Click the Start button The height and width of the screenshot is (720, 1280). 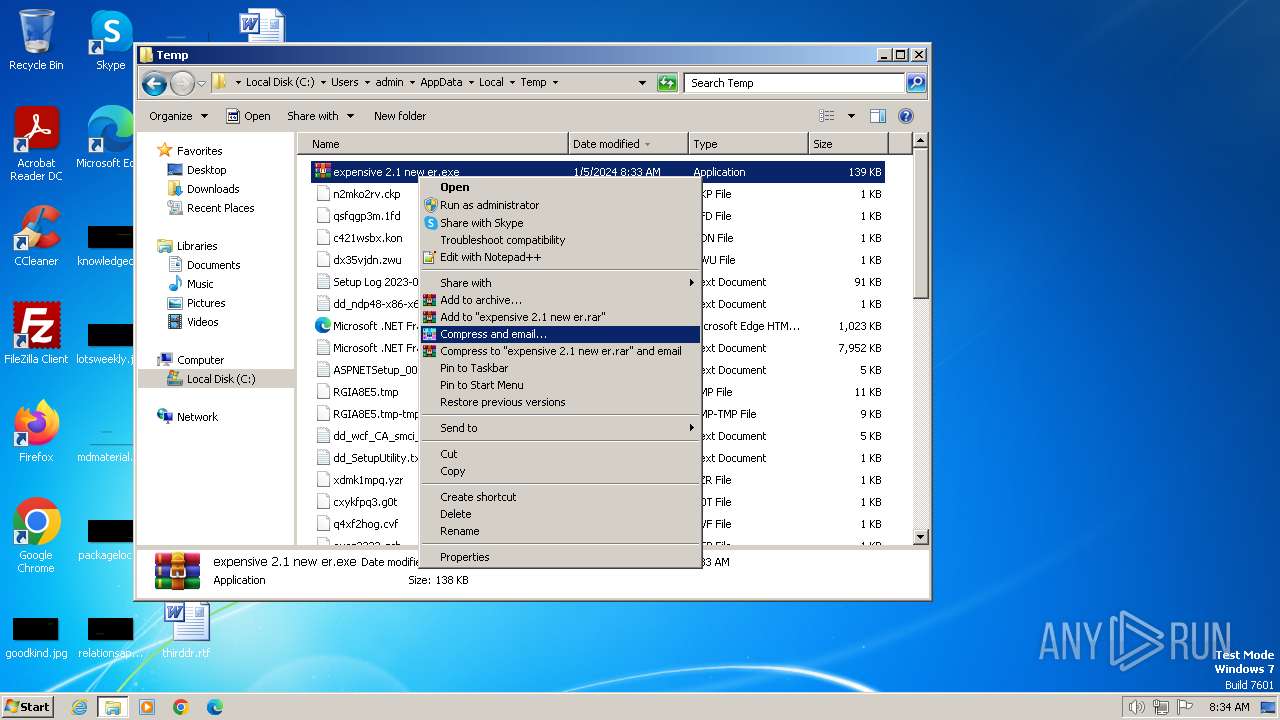(27, 707)
